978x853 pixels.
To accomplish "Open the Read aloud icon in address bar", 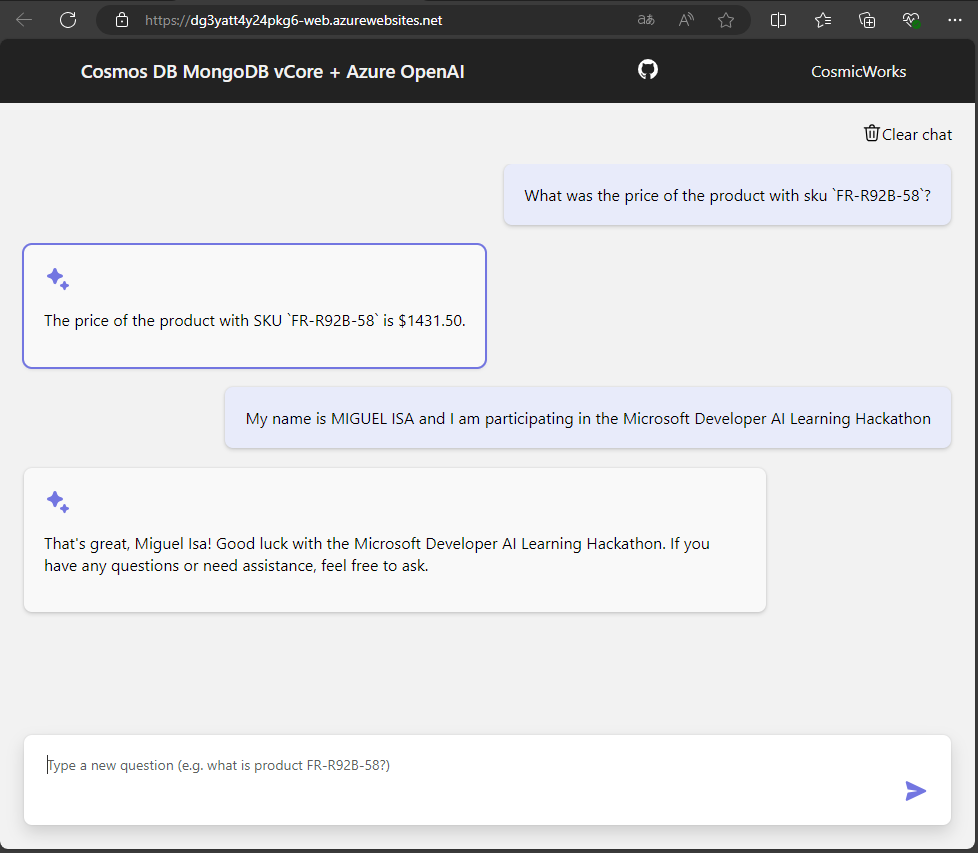I will pyautogui.click(x=686, y=20).
